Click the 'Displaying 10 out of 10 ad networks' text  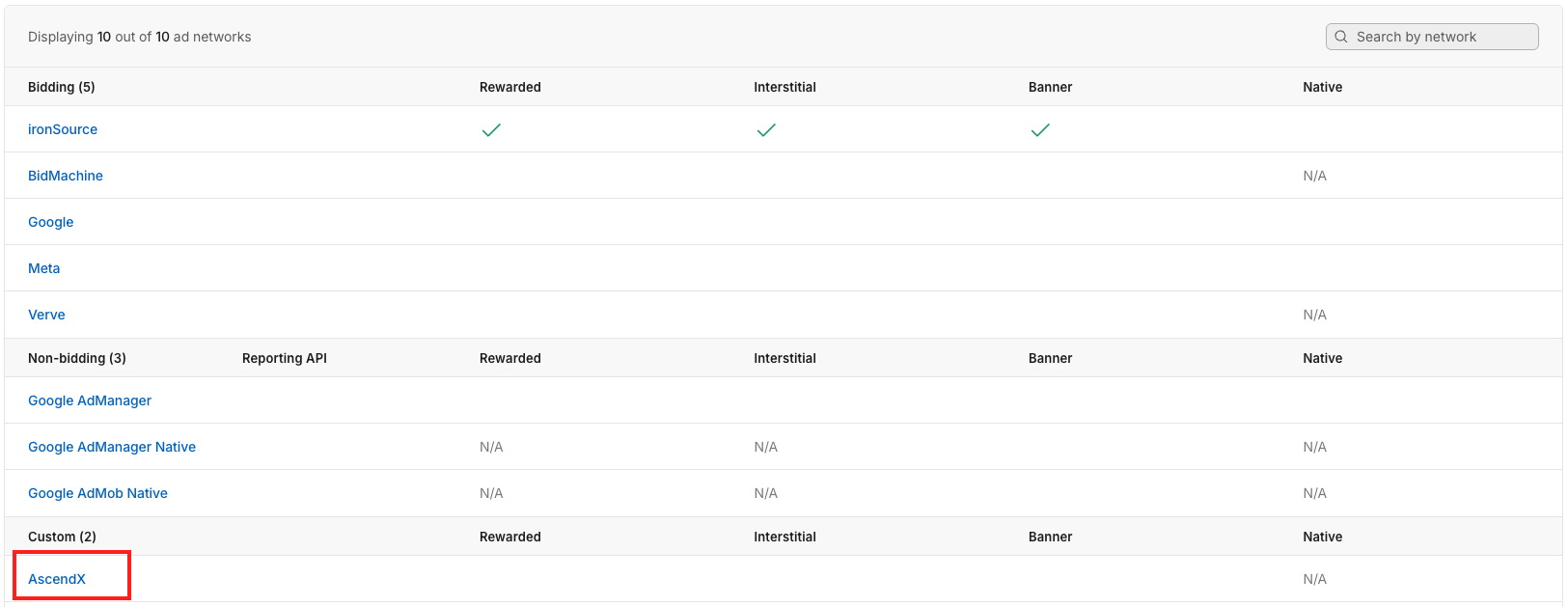[x=140, y=37]
